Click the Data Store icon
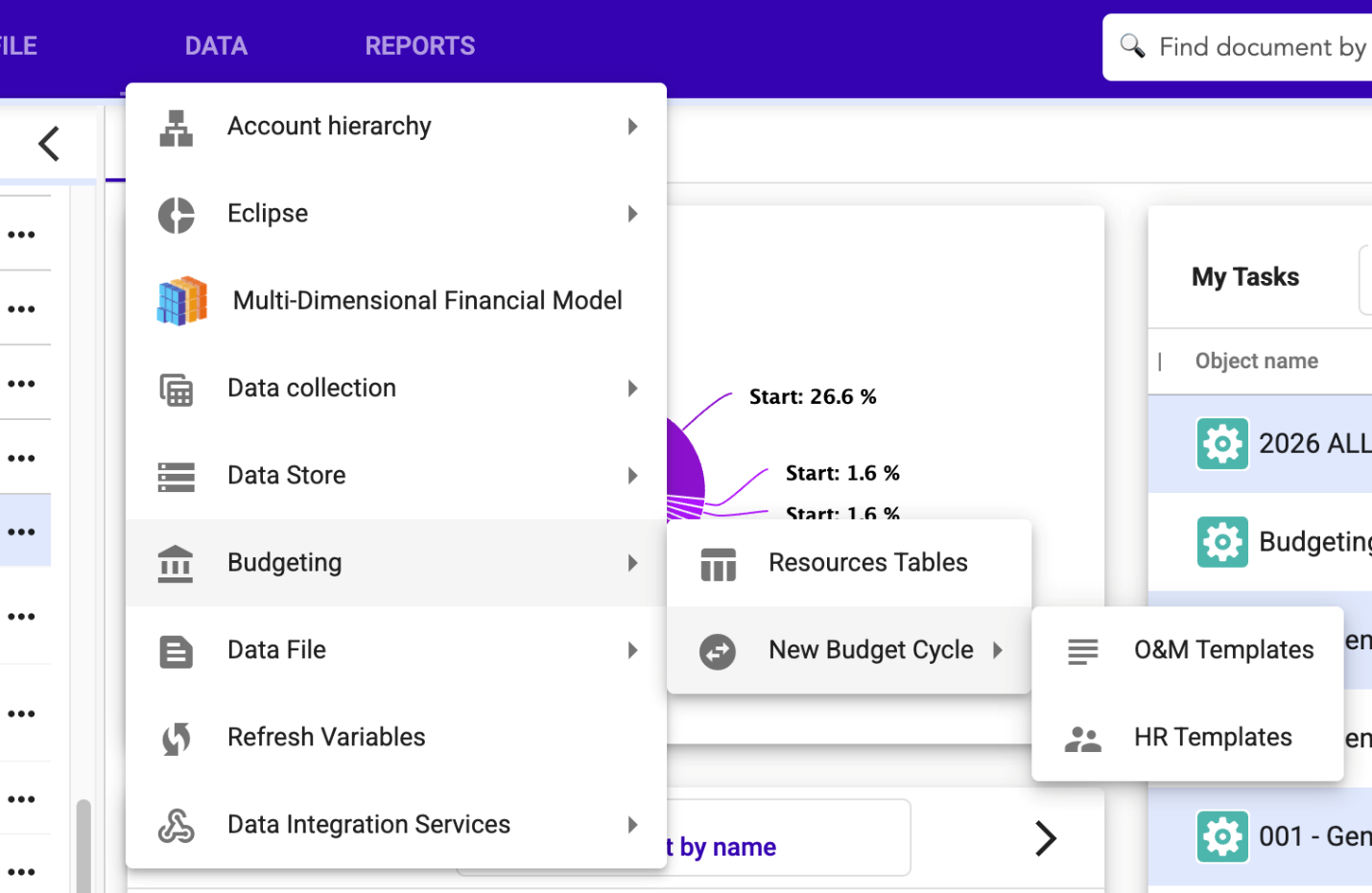This screenshot has height=893, width=1372. point(176,477)
